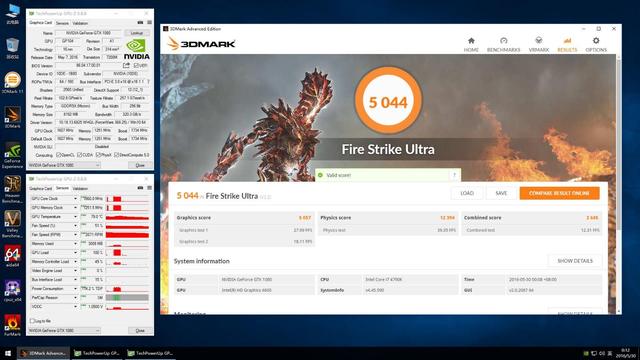This screenshot has height=360, width=640.
Task: Select FurMark desktop icon
Action: [x=13, y=325]
